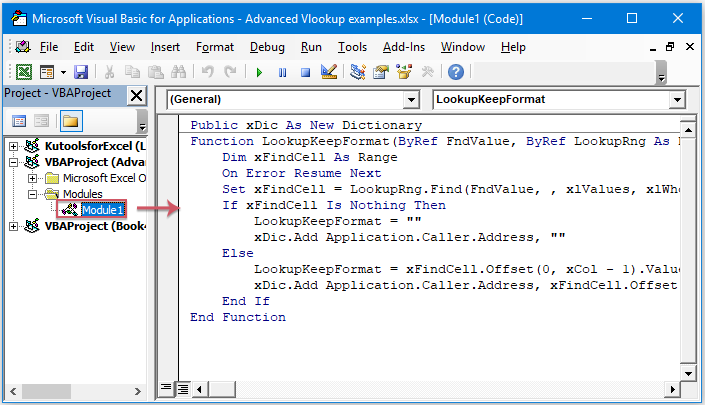Expand the KutoolsforExcel project node
Screen dimensions: 705x405
pos(13,146)
